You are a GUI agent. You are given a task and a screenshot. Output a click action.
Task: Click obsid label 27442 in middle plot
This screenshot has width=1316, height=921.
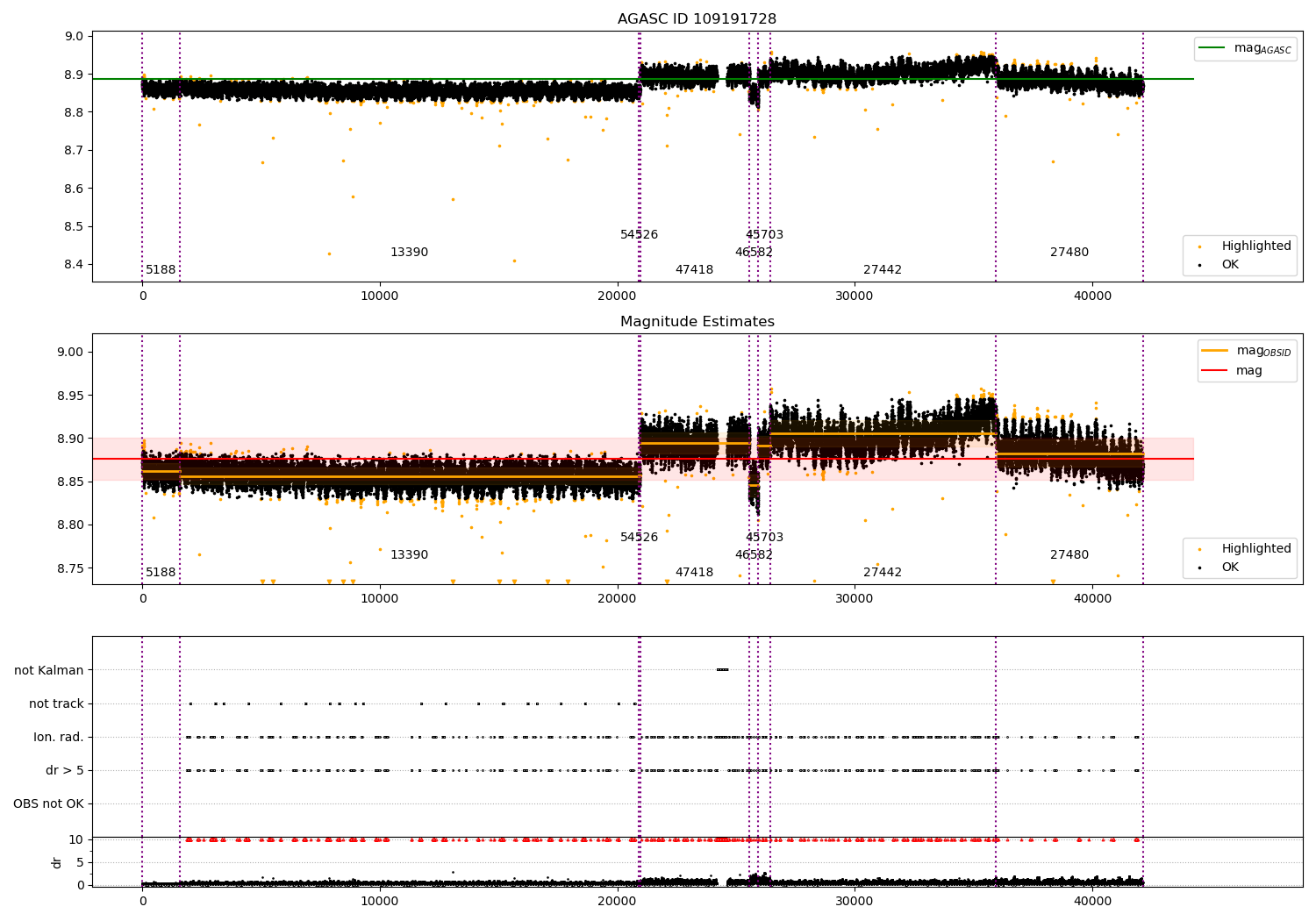tap(882, 573)
